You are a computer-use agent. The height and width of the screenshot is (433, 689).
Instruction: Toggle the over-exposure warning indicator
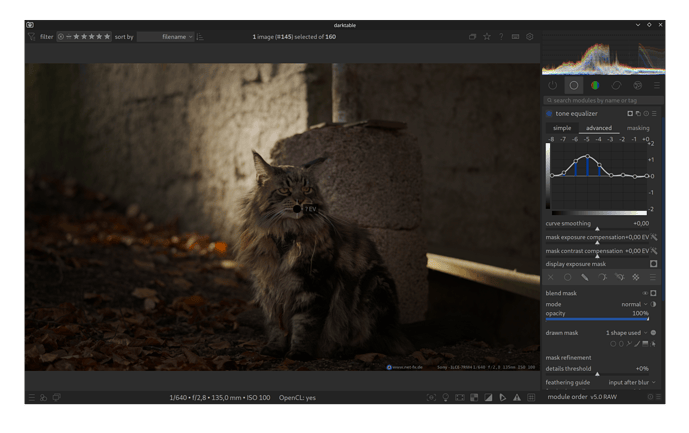click(488, 398)
